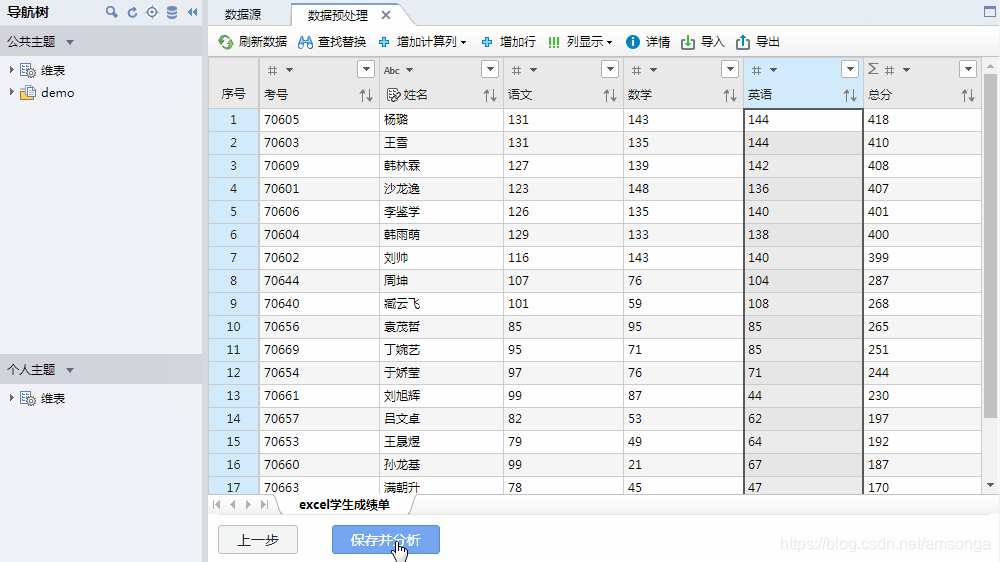Select the excel学生成绩单 sheet tab
Viewport: 1000px width, 562px height.
344,505
